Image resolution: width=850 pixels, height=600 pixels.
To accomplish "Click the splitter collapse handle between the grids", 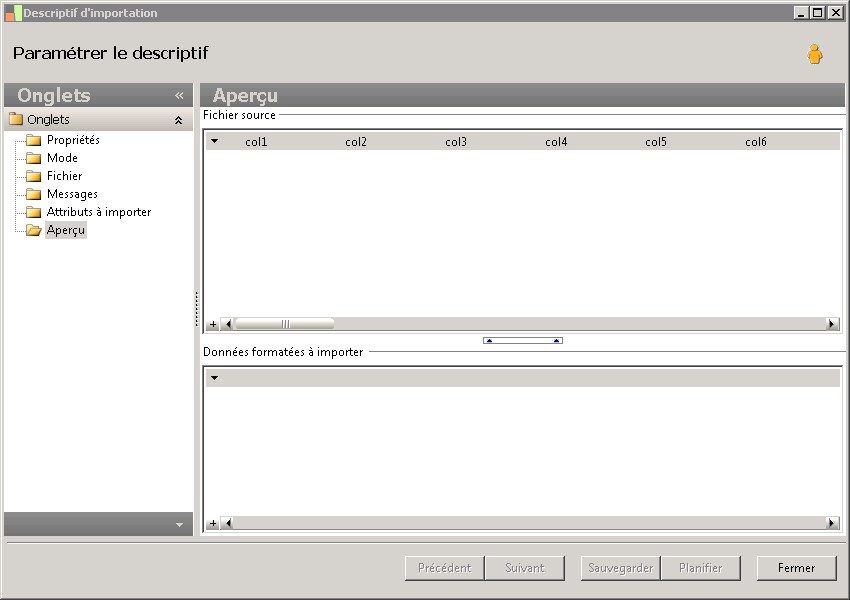I will [523, 340].
